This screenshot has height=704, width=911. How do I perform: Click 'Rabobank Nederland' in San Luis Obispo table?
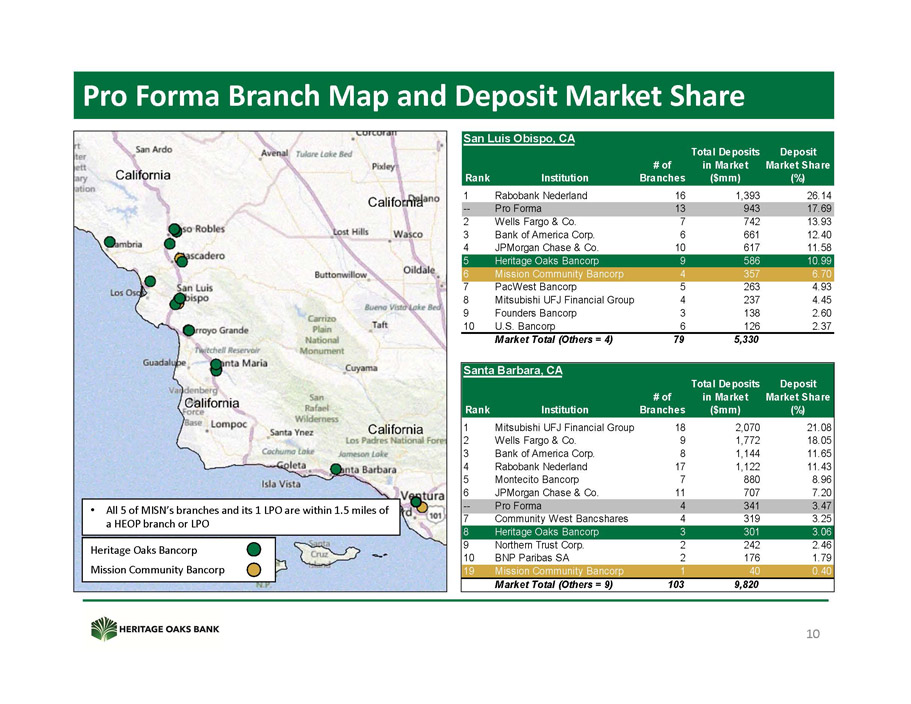tap(541, 196)
